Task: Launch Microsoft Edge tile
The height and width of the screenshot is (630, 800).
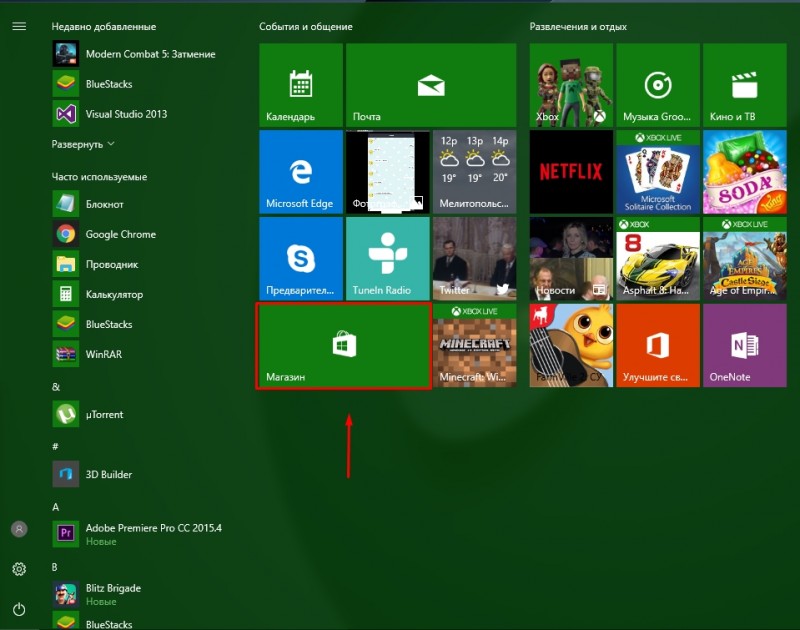Action: tap(301, 171)
